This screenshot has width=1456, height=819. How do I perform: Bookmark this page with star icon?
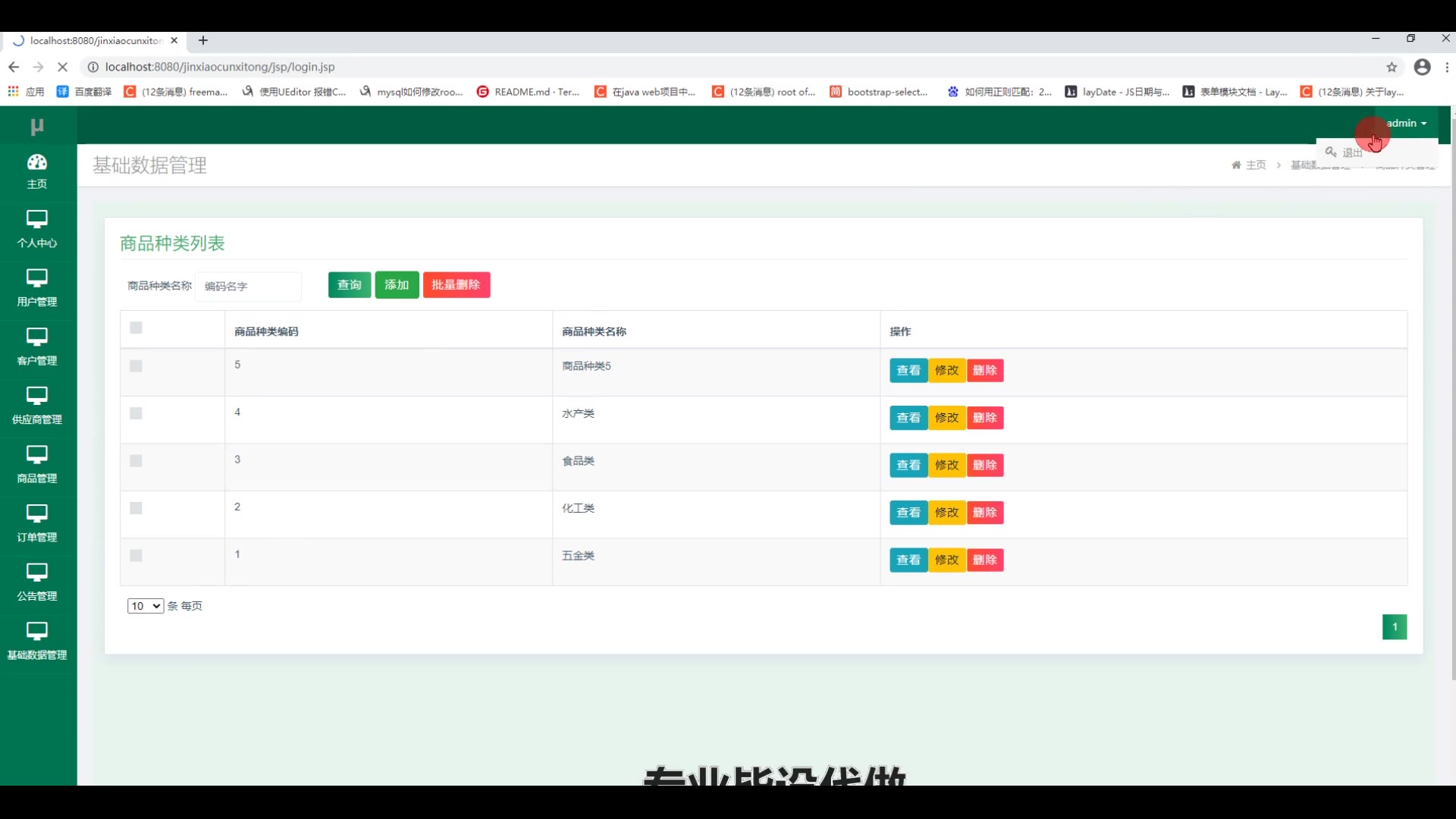[1392, 67]
